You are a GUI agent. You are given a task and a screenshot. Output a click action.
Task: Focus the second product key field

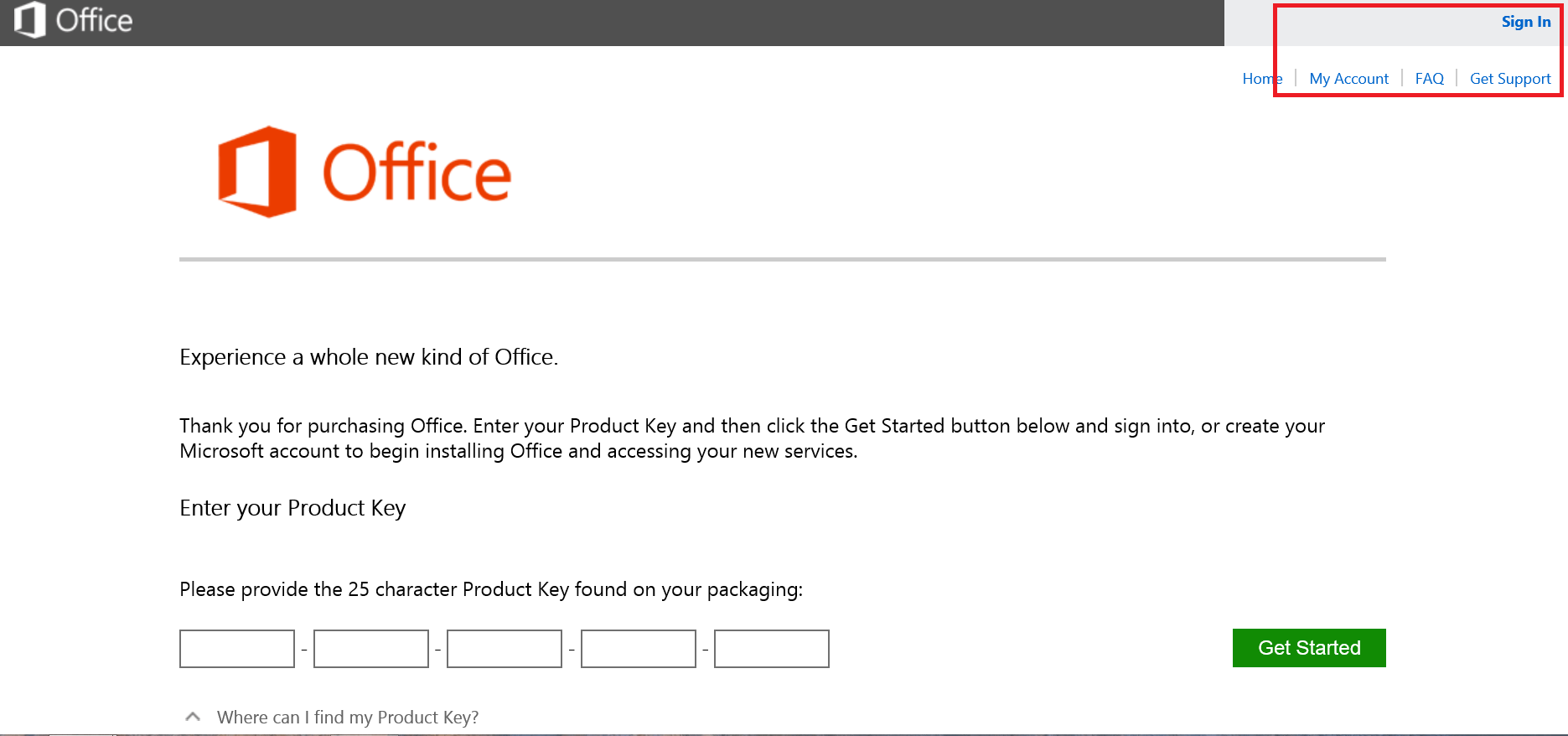(371, 649)
